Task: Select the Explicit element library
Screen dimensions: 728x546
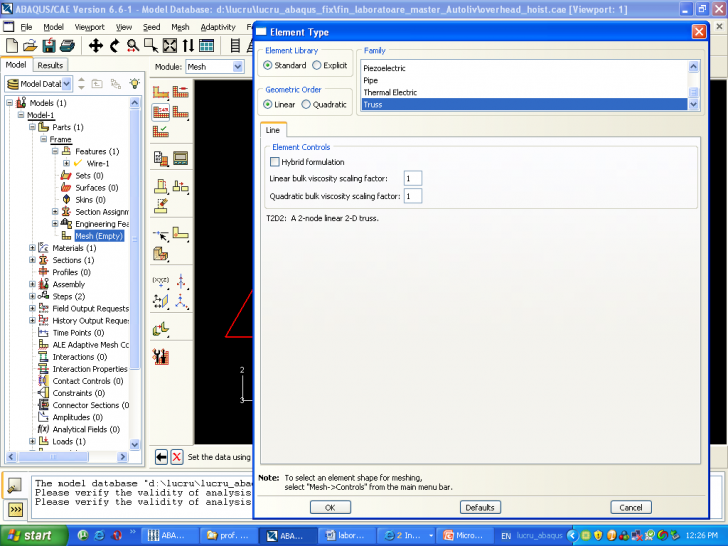Action: click(317, 65)
